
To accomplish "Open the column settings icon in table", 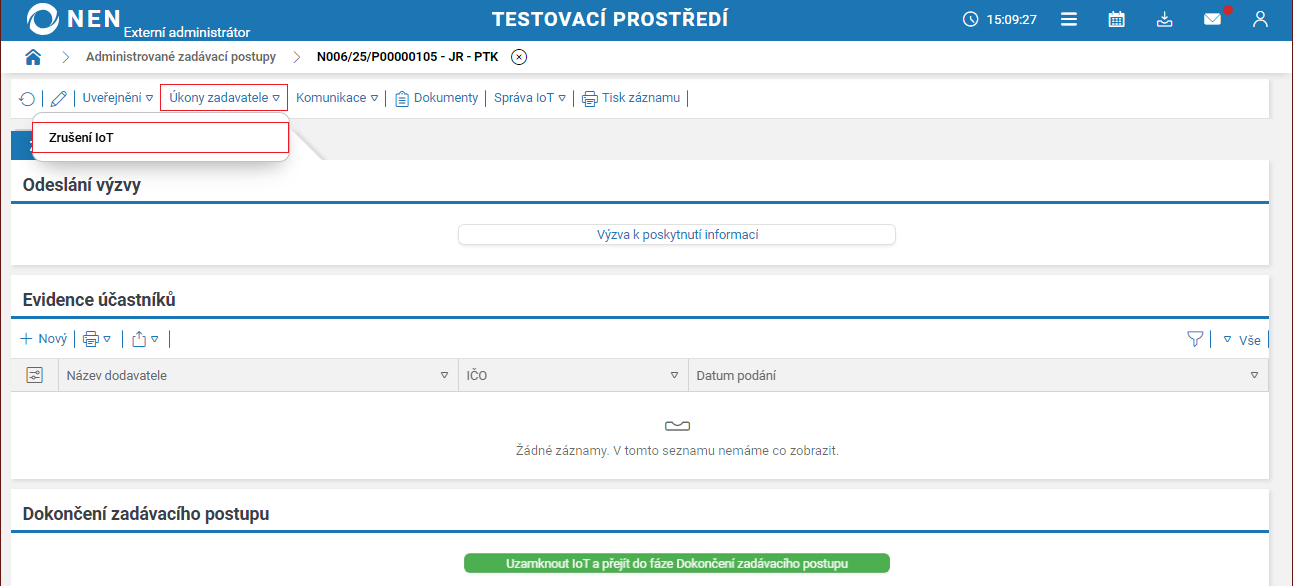I will pos(35,375).
